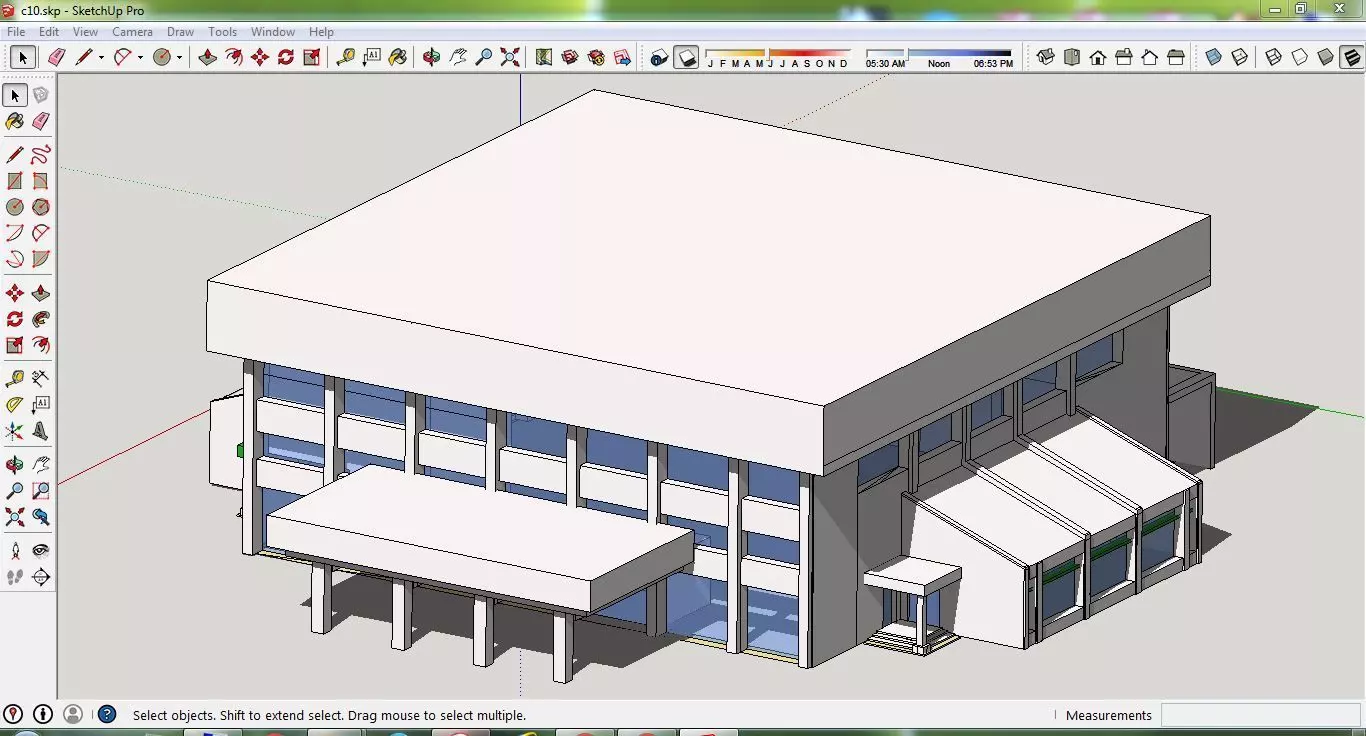
Task: Switch to Iso view
Action: 1046,57
